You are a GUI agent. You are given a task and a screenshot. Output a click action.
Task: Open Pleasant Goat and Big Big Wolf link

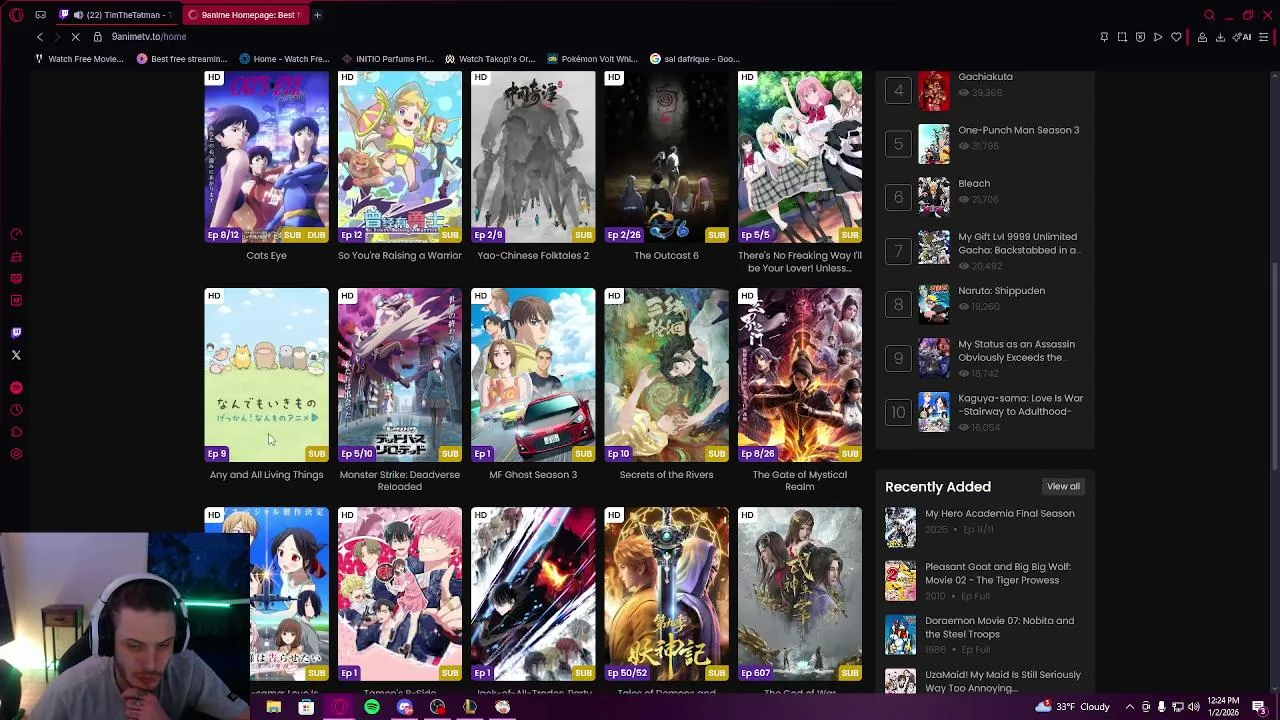point(997,573)
